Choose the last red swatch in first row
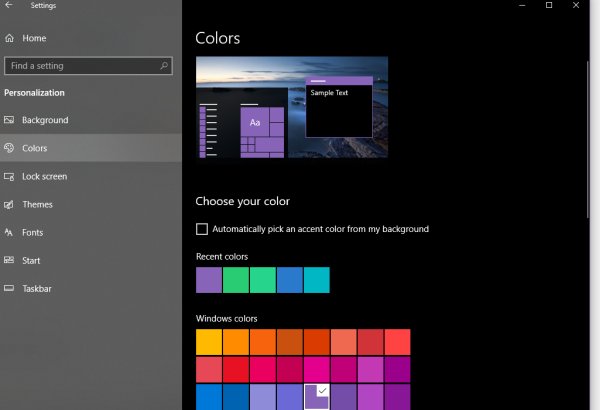 pos(398,342)
